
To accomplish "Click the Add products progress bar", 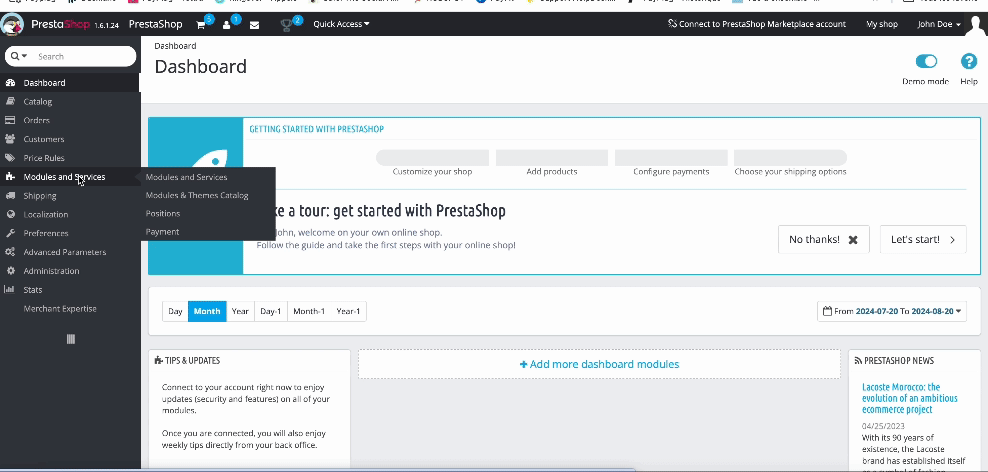I will pos(552,158).
